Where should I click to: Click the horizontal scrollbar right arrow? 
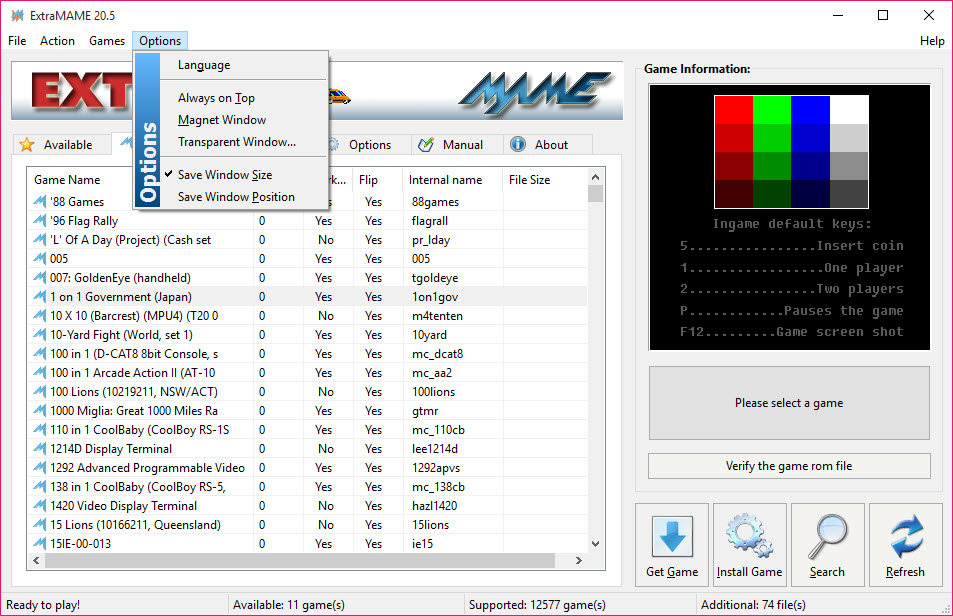(x=579, y=560)
